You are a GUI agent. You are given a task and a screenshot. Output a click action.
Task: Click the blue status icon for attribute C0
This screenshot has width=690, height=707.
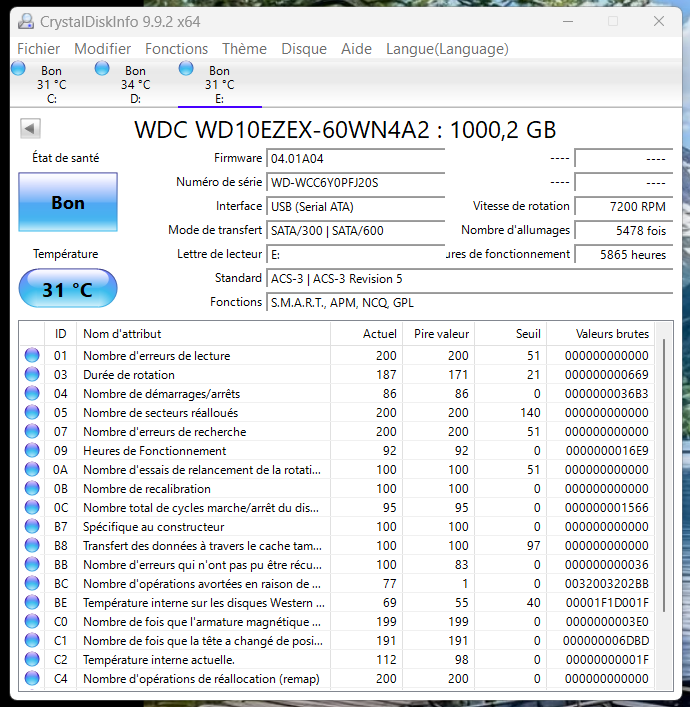(x=32, y=621)
